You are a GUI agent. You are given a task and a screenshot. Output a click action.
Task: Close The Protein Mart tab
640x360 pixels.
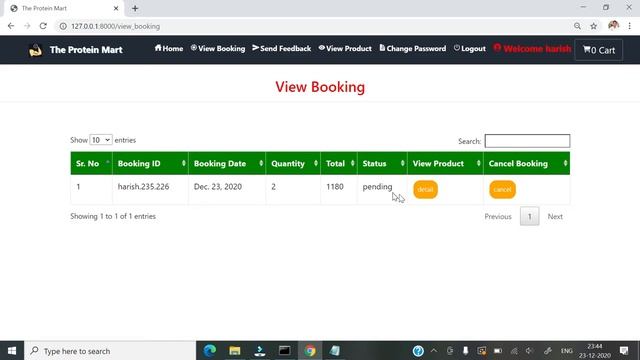(x=116, y=8)
